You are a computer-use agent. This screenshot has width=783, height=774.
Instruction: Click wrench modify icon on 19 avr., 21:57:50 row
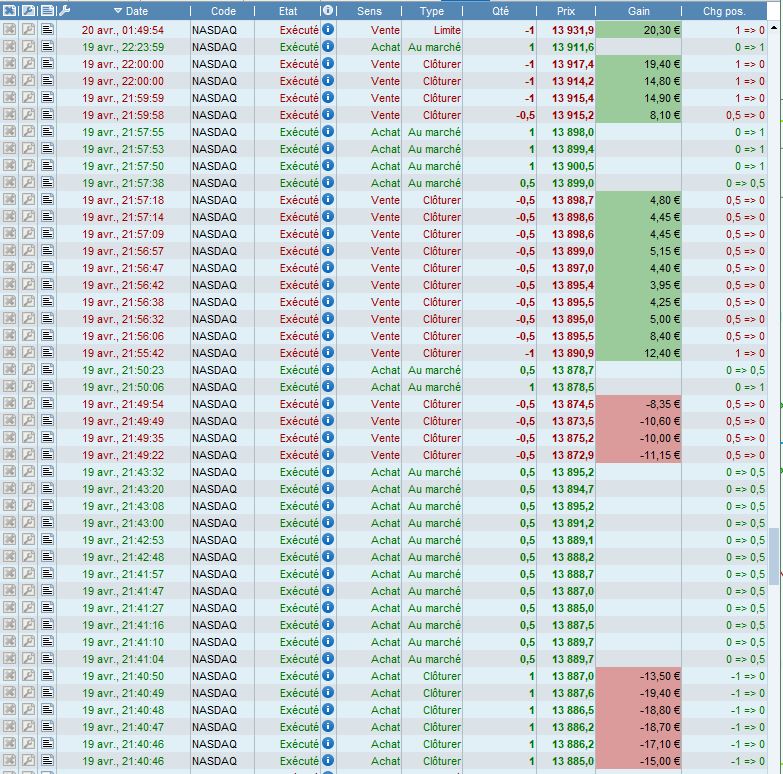[x=28, y=165]
